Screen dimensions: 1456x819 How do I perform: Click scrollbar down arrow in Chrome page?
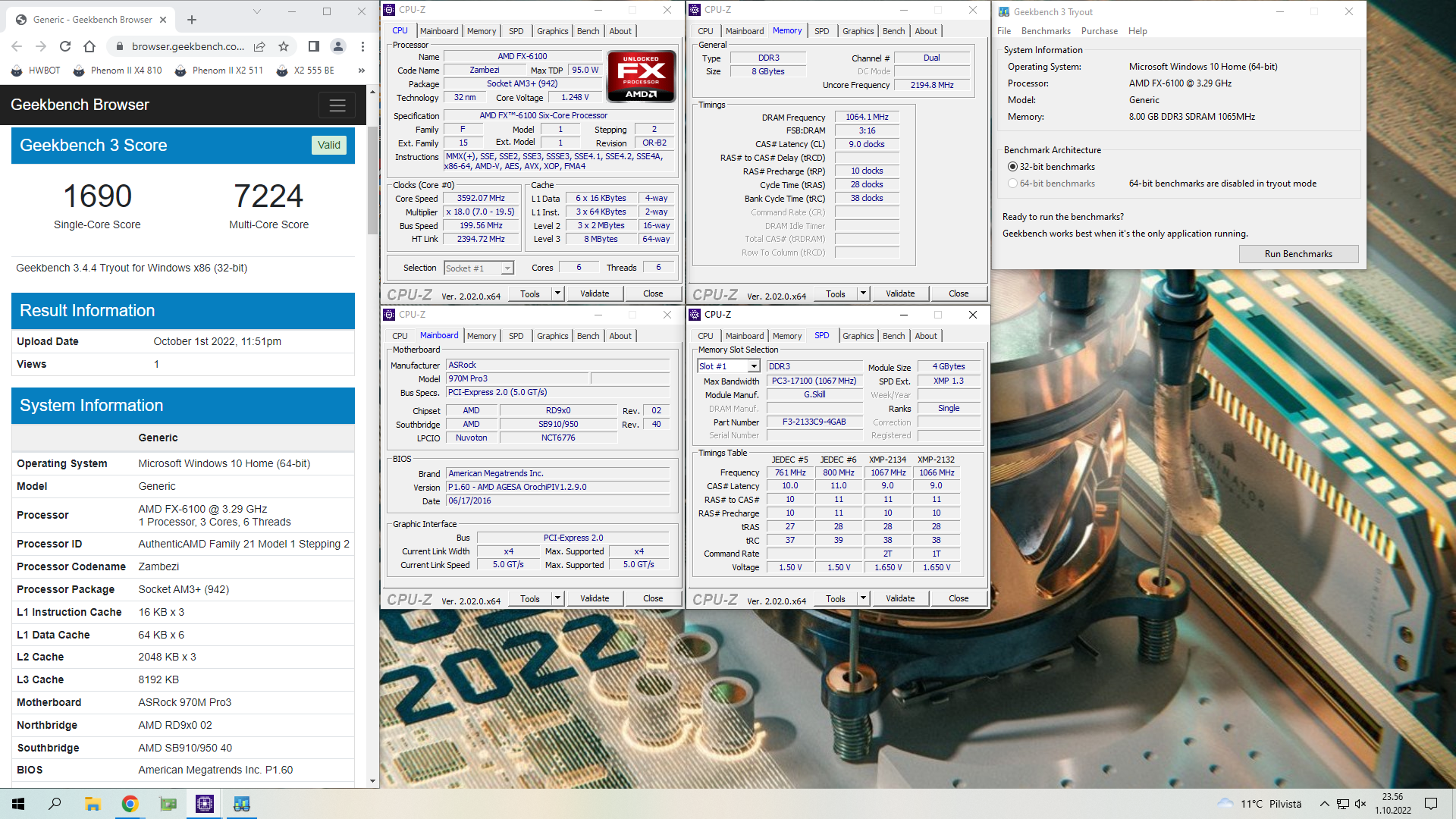click(372, 781)
